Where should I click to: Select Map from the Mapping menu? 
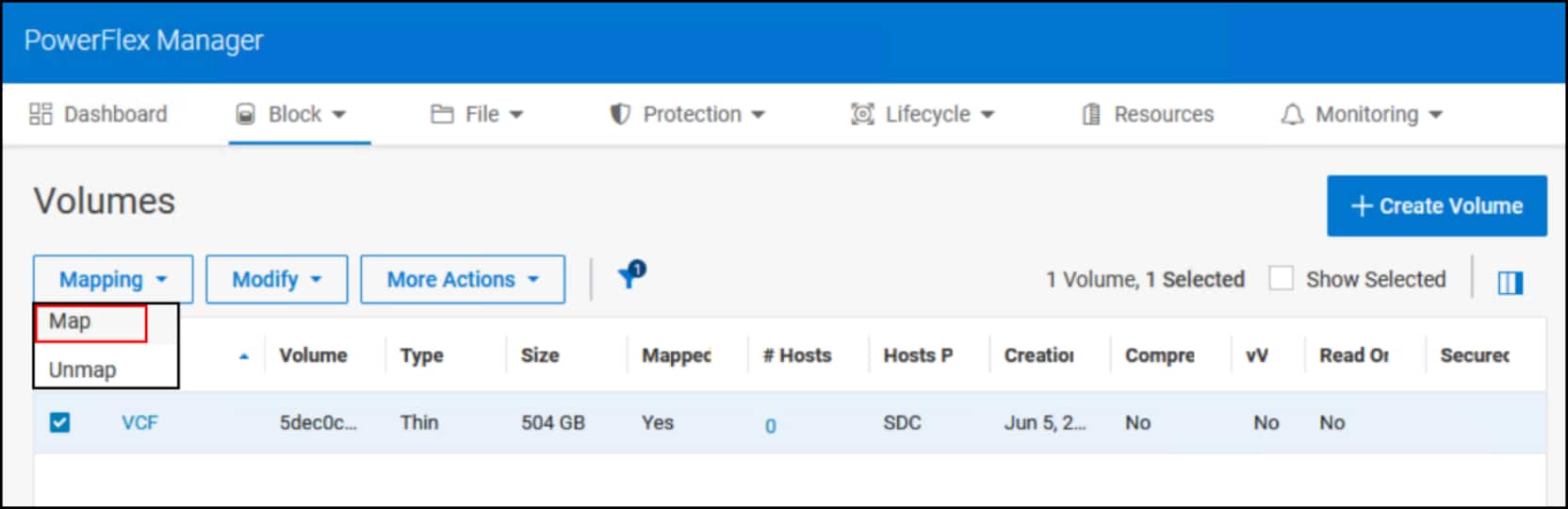click(90, 322)
